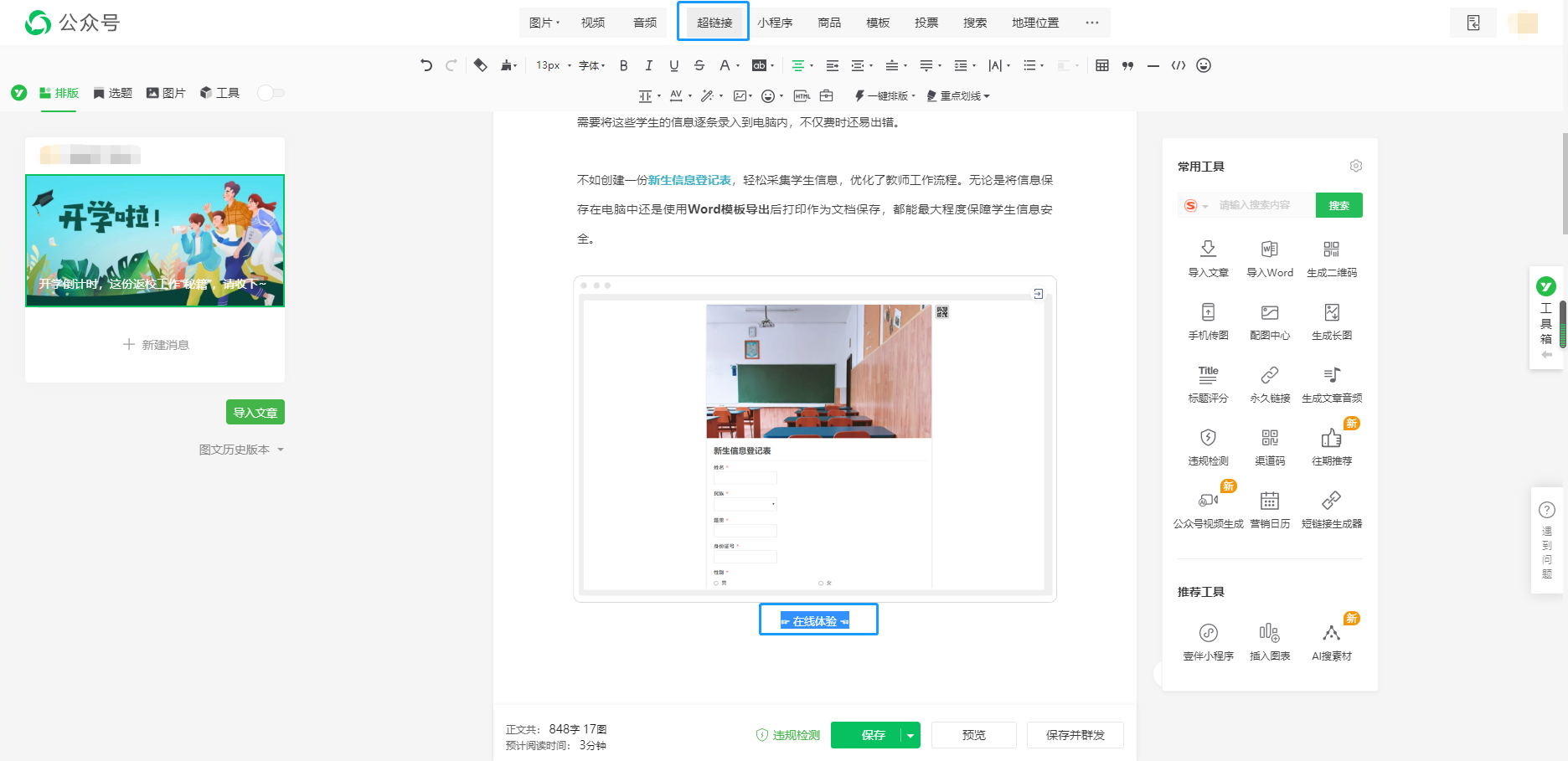Click the 保存并群发 button
Screen dimensions: 1568x761
(x=1075, y=735)
